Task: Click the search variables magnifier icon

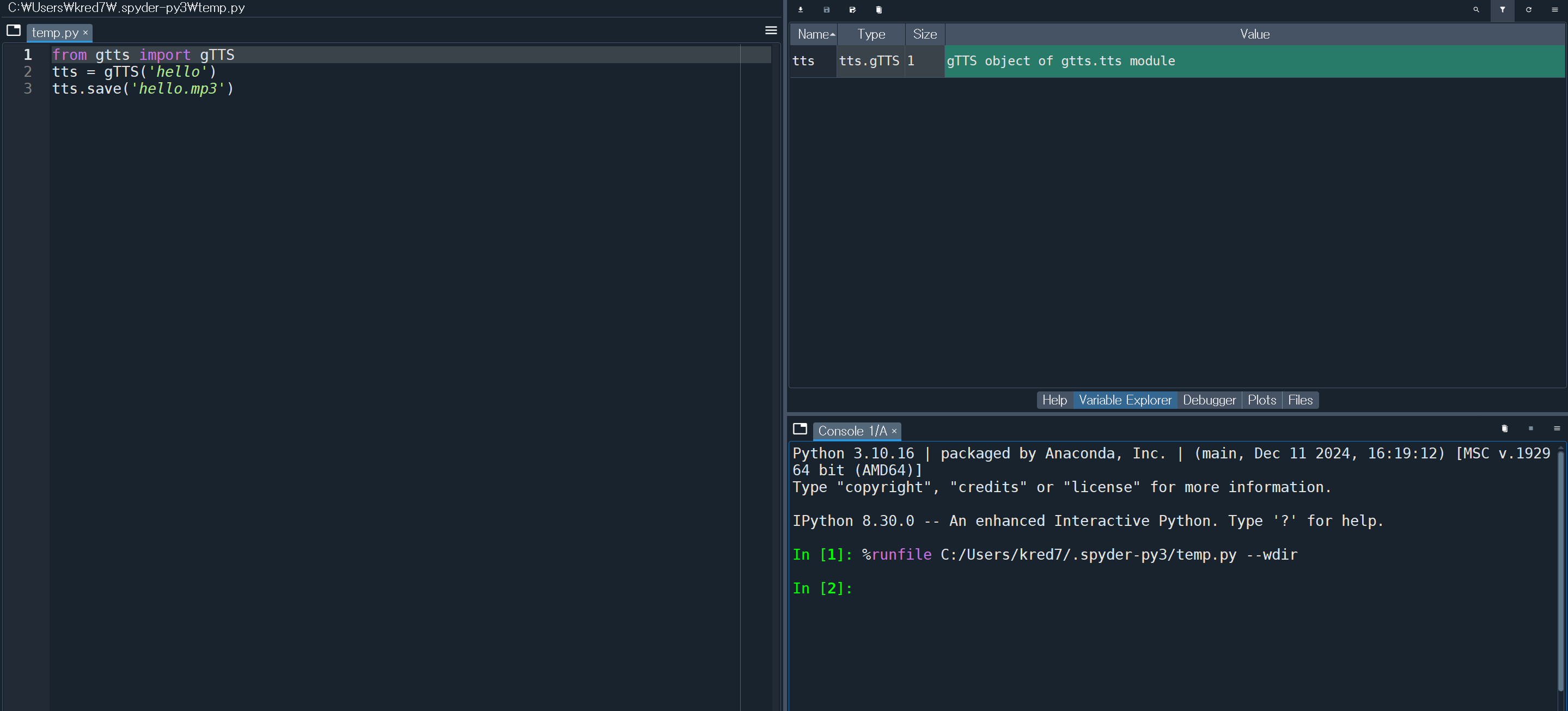Action: 1476,10
